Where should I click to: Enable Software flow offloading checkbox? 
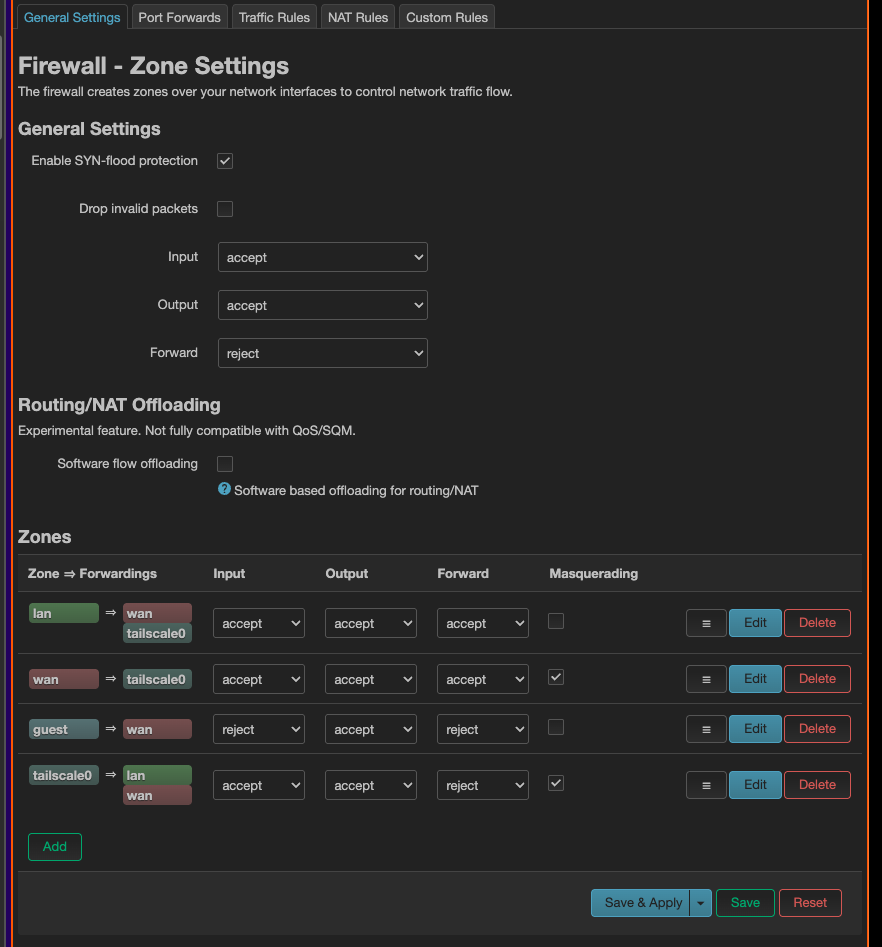pyautogui.click(x=225, y=464)
